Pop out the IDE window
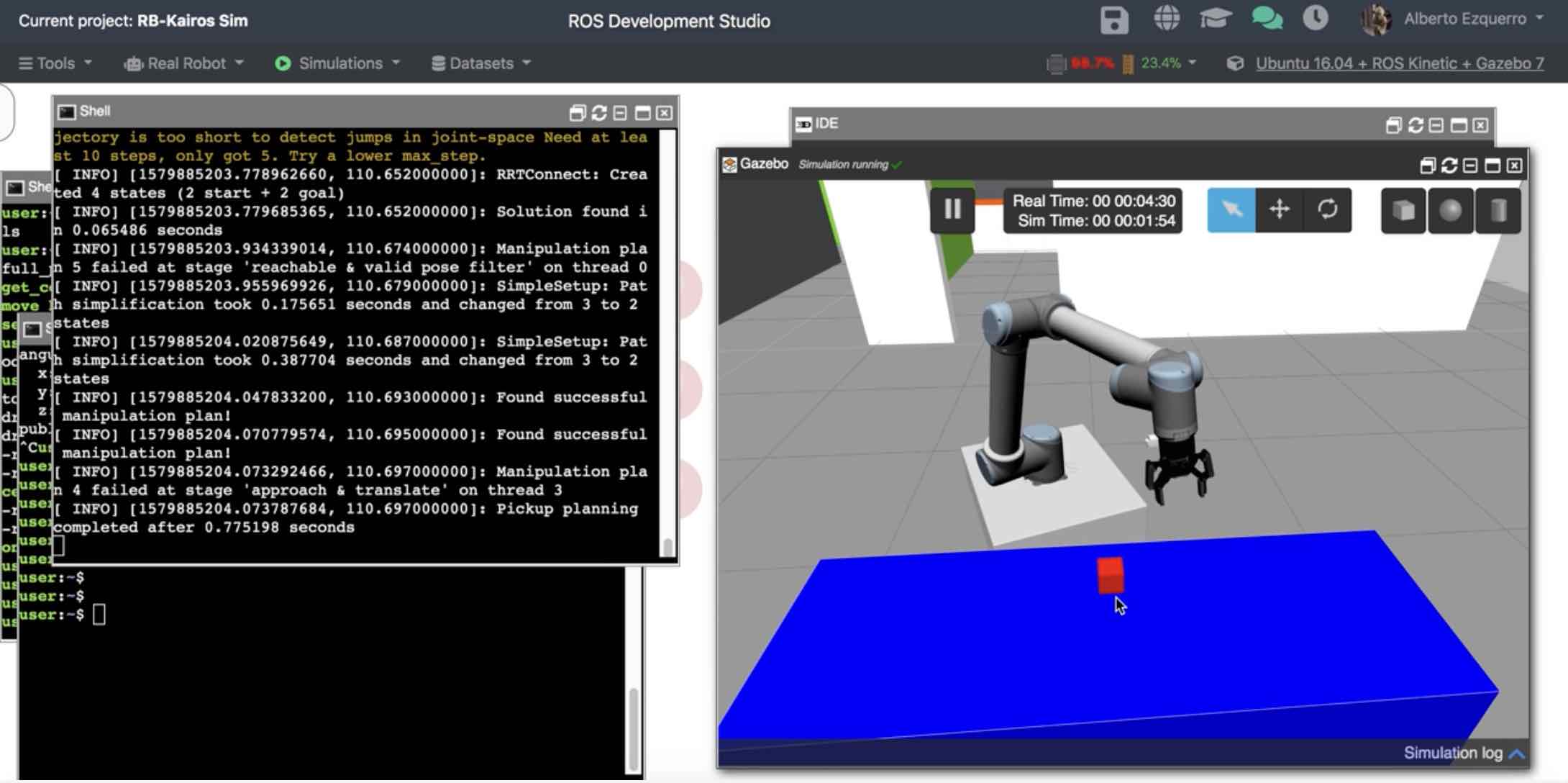Image resolution: width=1568 pixels, height=783 pixels. [1393, 125]
